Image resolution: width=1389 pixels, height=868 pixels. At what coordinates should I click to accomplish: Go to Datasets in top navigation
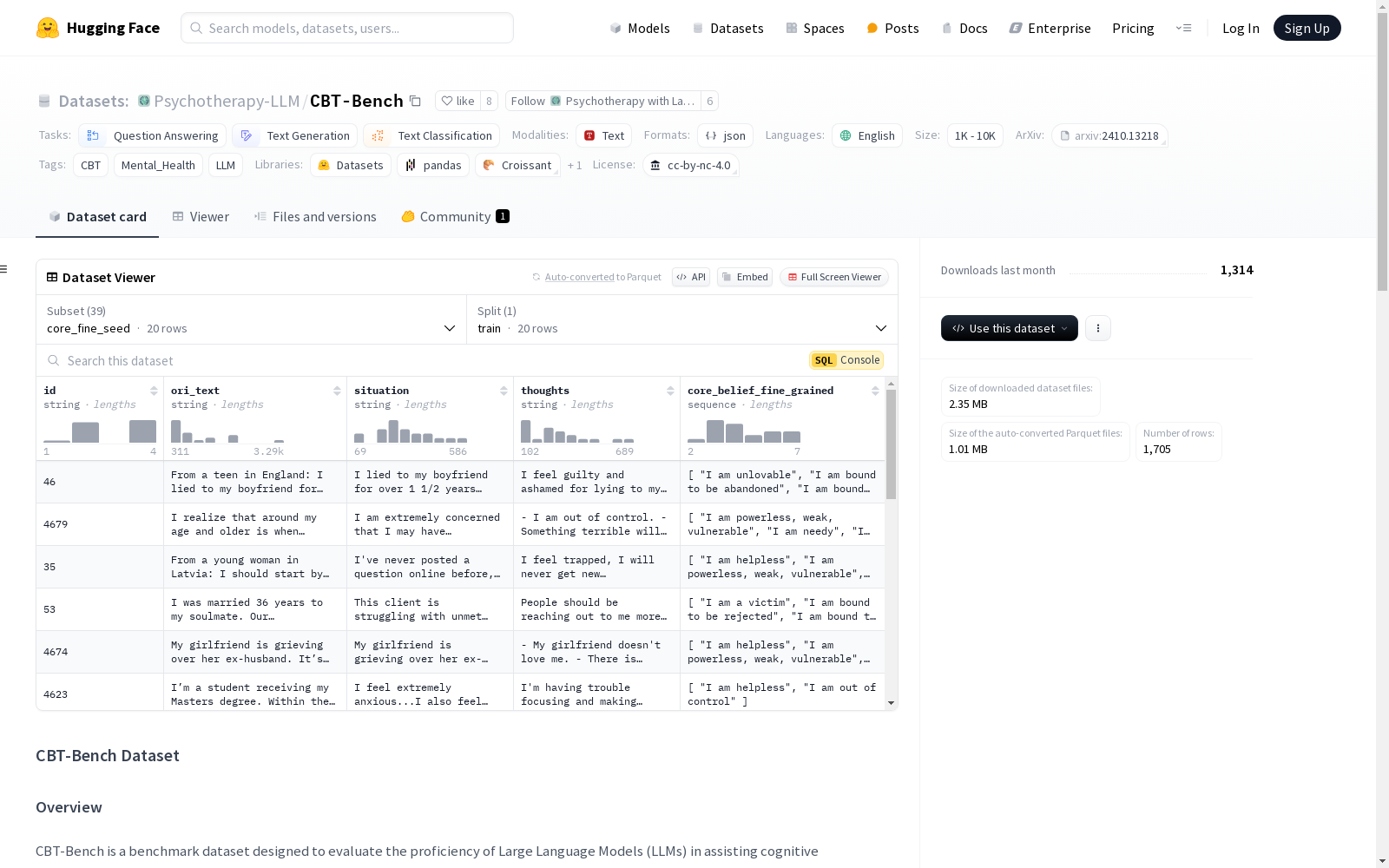[x=727, y=28]
